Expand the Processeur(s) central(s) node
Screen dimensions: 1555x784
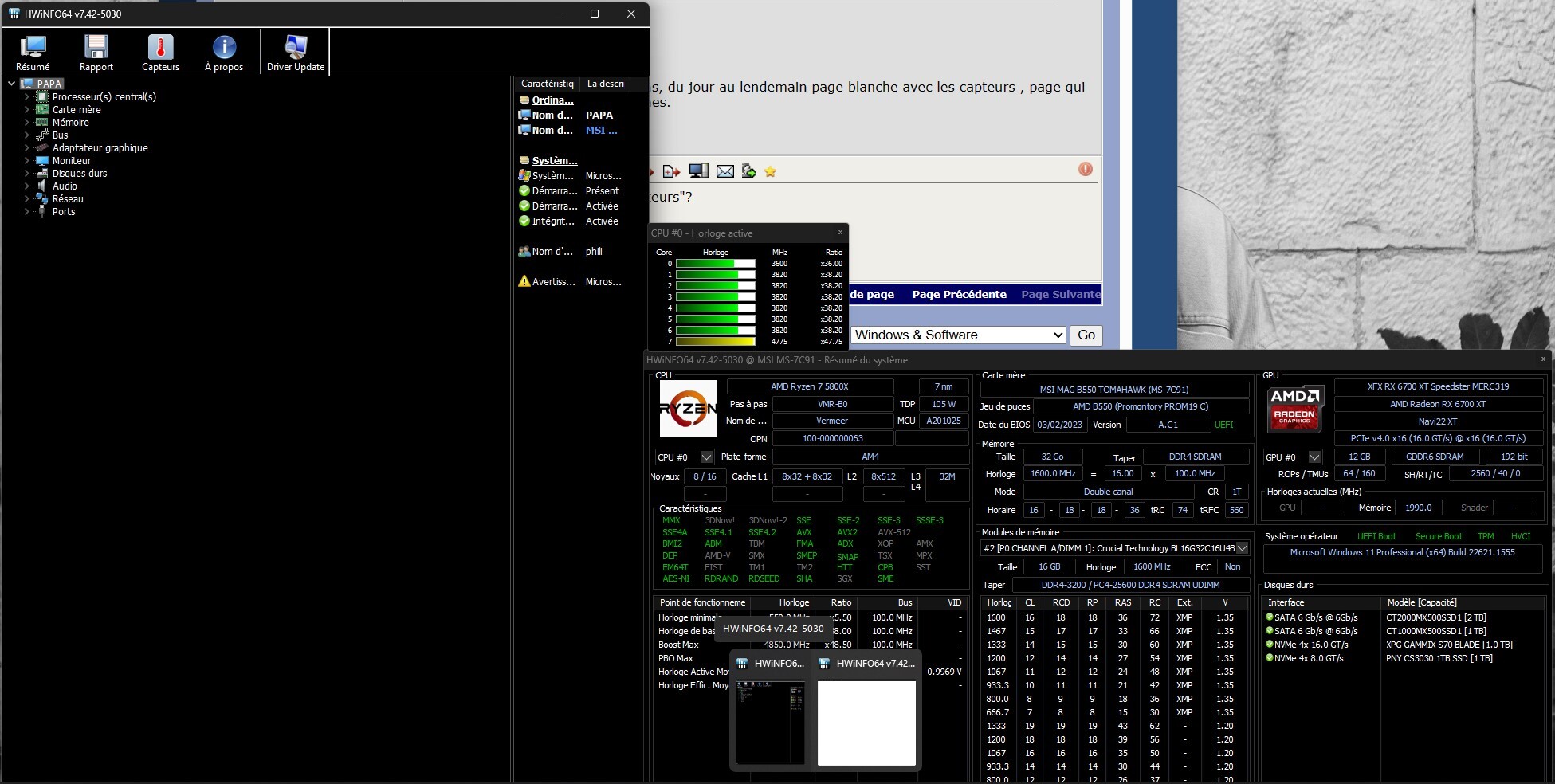tap(27, 97)
